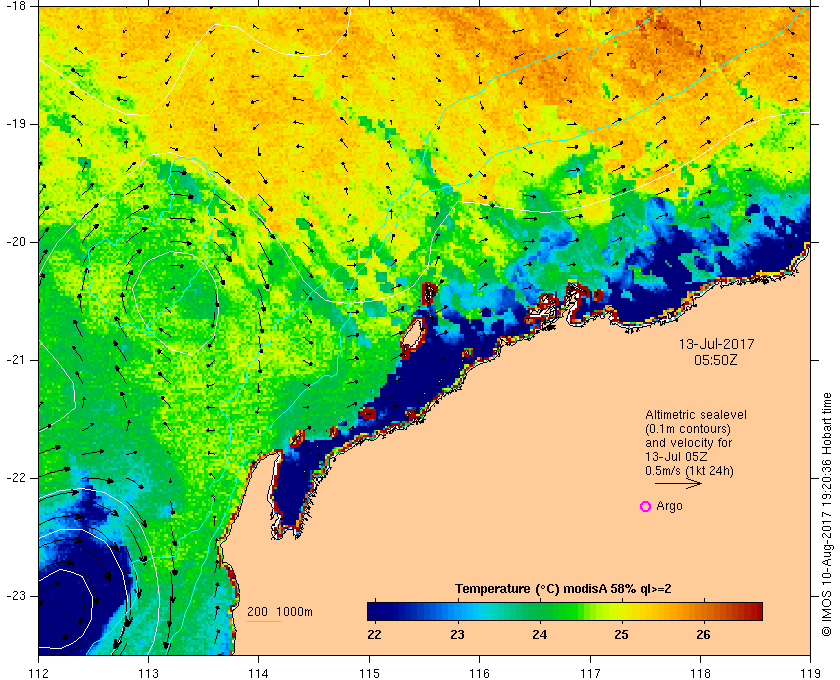Click the -18 latitude axis label
The height and width of the screenshot is (680, 840).
tap(16, 6)
